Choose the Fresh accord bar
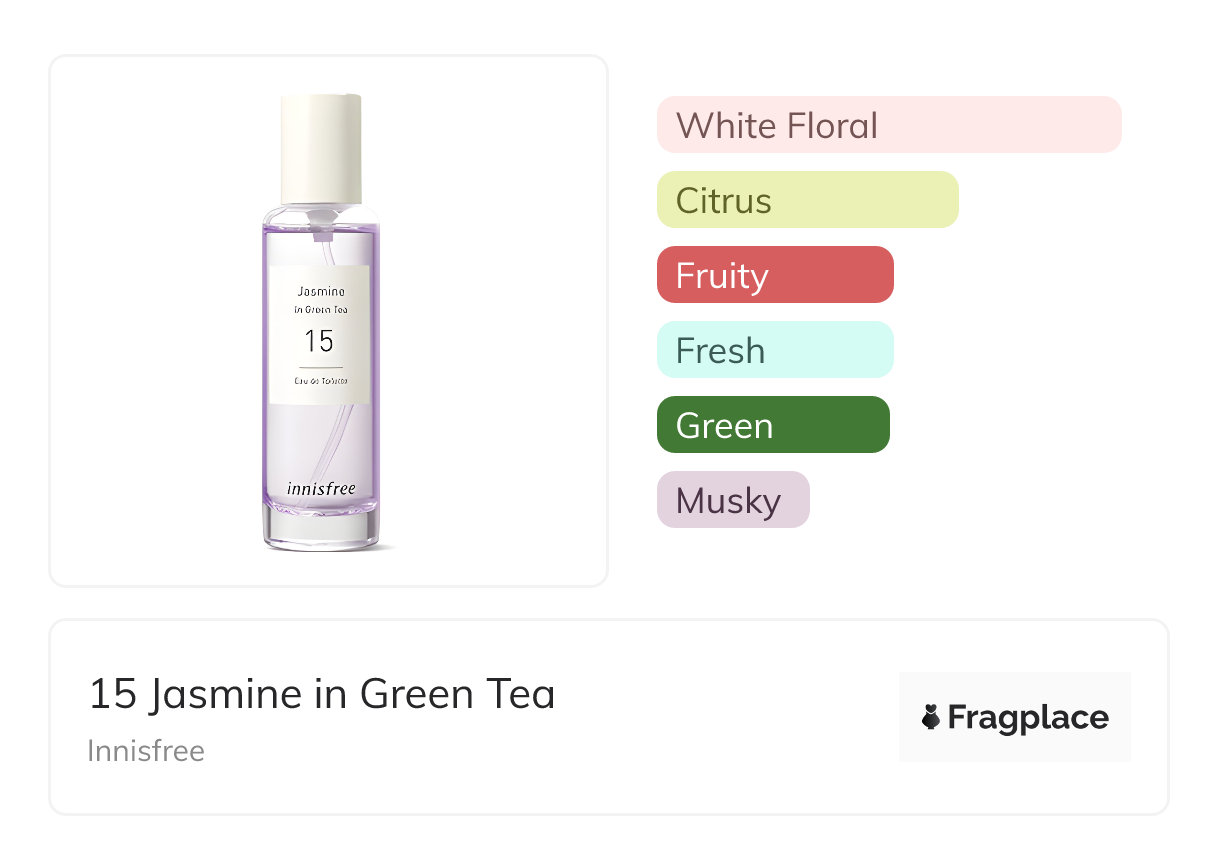This screenshot has height=864, width=1218. click(774, 350)
